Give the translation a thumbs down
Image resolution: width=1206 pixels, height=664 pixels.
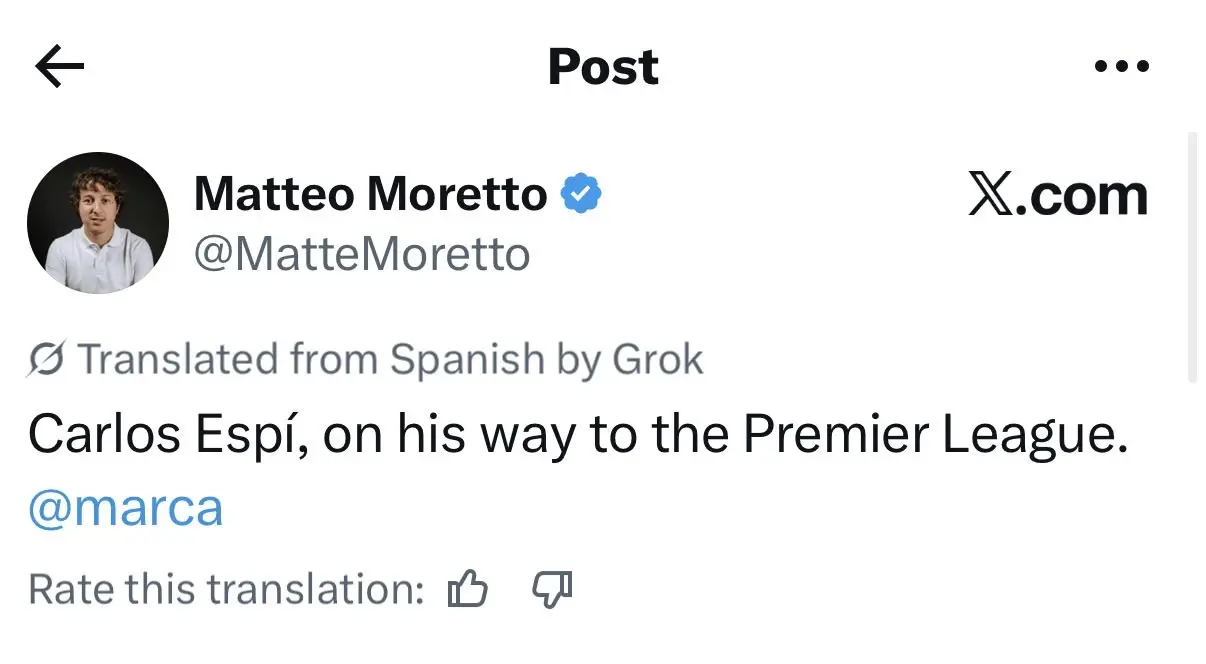pyautogui.click(x=551, y=589)
